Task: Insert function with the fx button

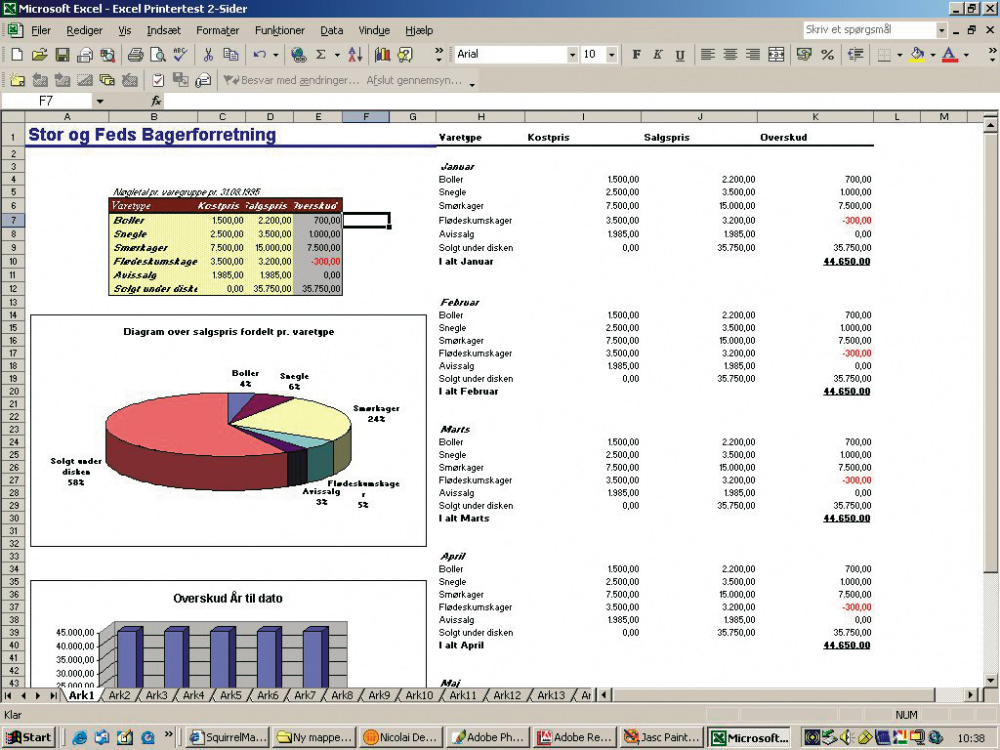Action: [156, 101]
